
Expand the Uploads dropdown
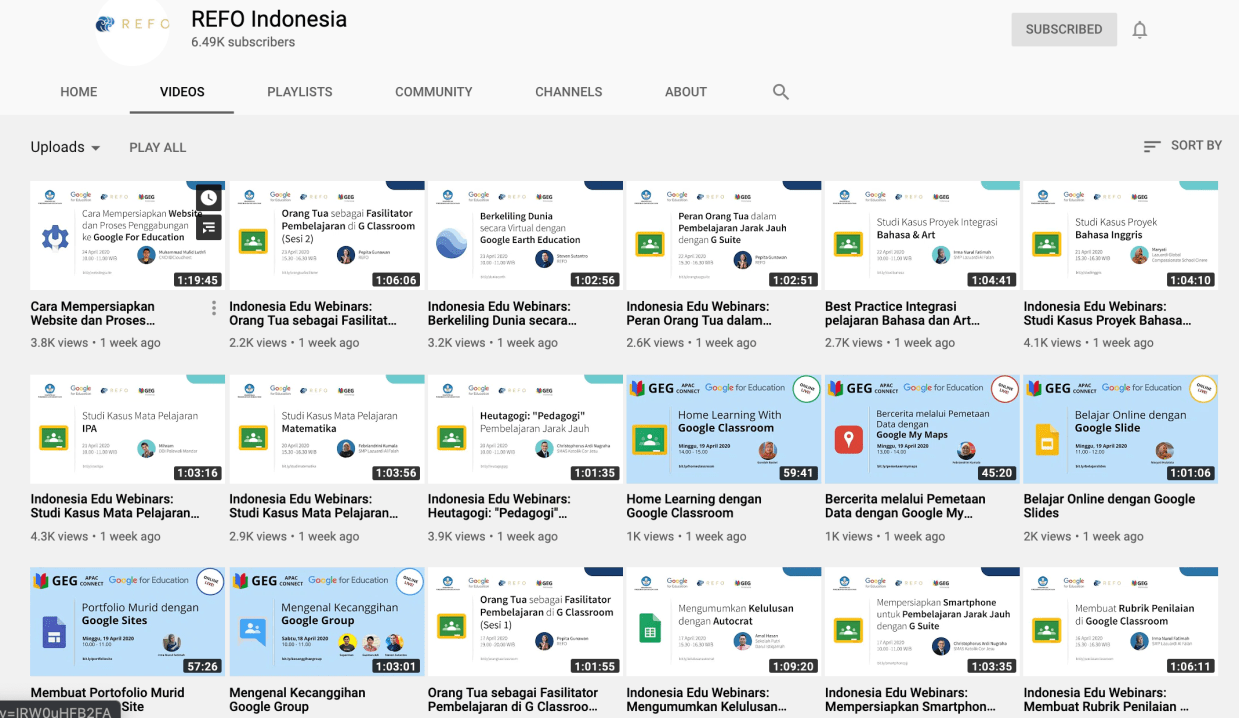[x=66, y=147]
